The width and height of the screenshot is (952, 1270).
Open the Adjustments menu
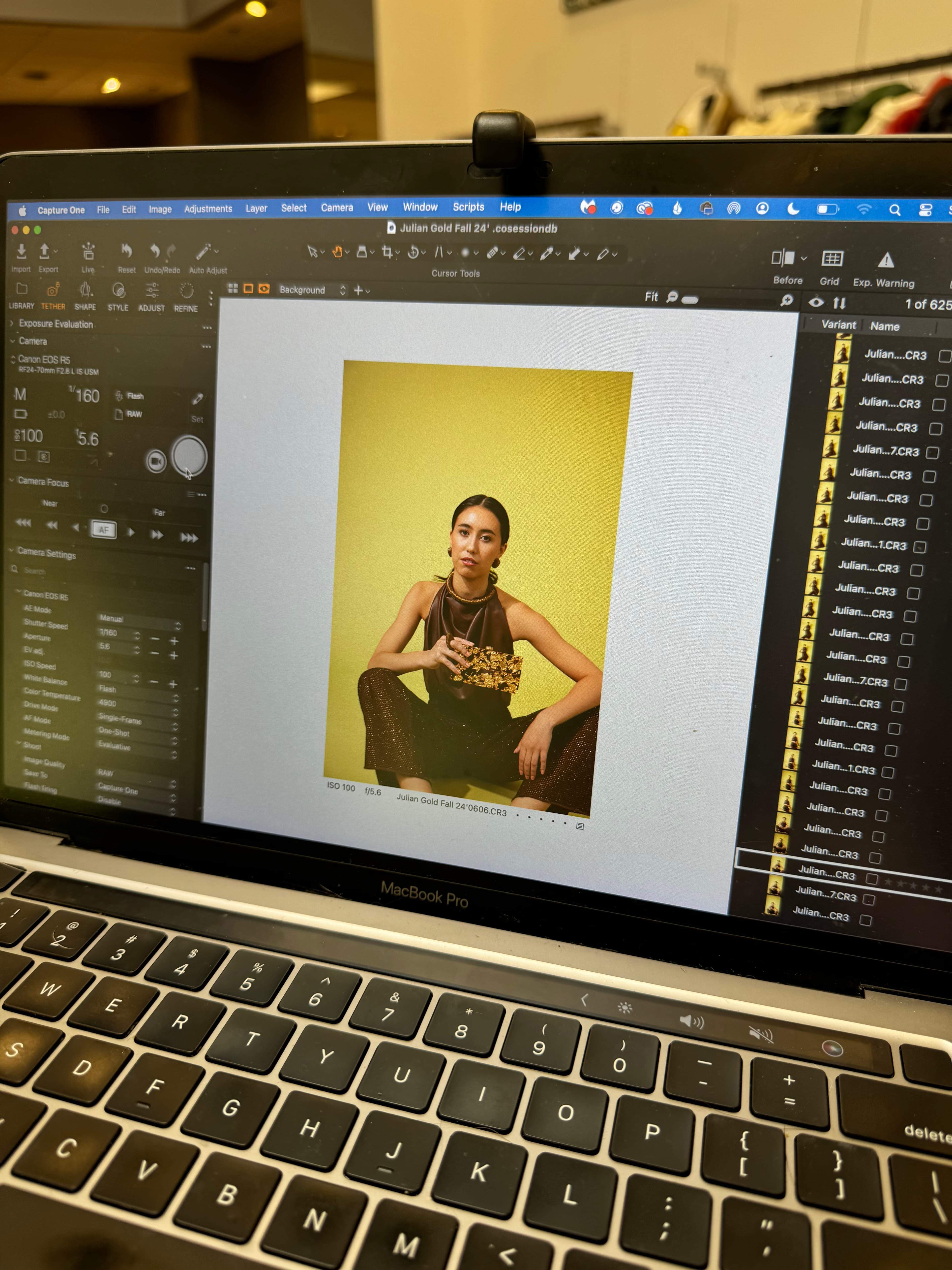tap(208, 209)
